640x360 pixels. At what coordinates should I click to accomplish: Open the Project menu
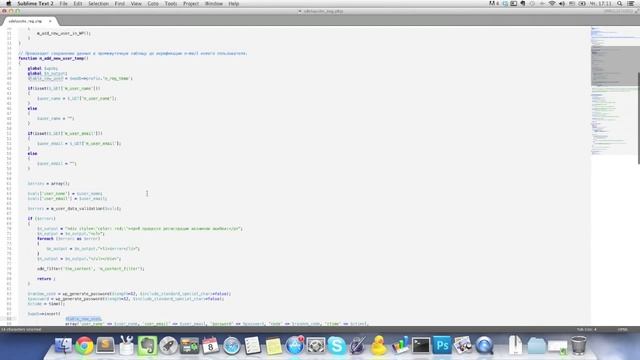click(191, 4)
